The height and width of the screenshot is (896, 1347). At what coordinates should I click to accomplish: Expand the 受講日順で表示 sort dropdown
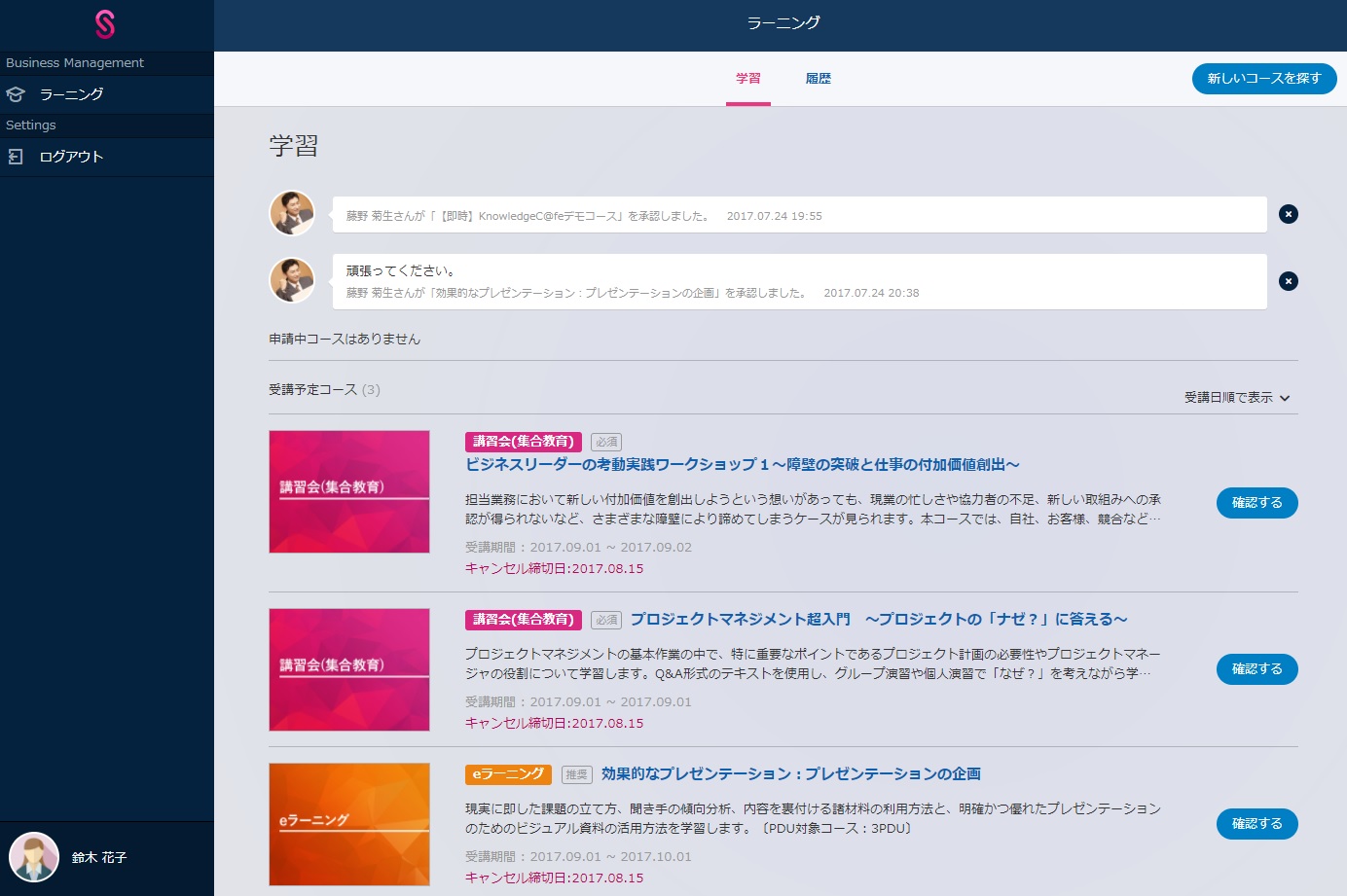[1236, 398]
